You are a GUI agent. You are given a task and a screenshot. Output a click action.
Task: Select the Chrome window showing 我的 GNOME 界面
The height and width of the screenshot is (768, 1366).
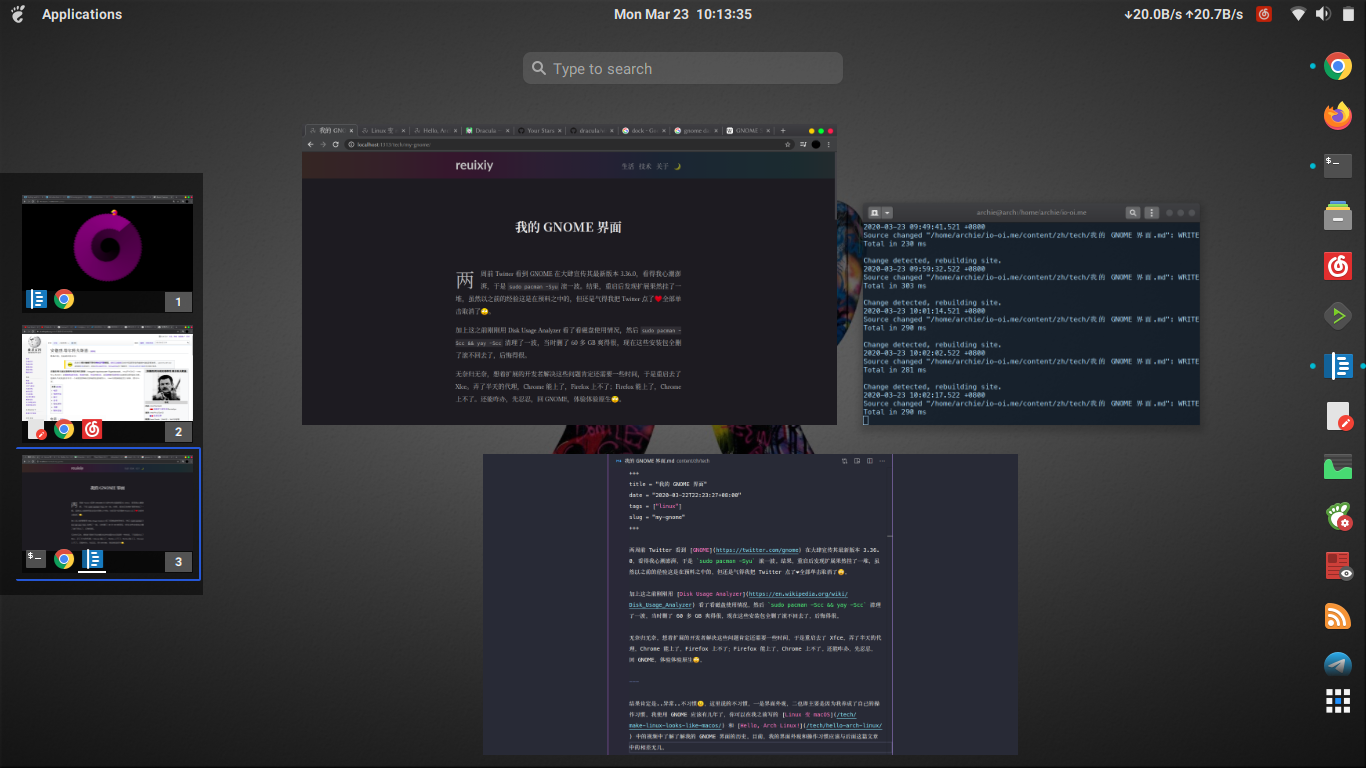[x=569, y=275]
